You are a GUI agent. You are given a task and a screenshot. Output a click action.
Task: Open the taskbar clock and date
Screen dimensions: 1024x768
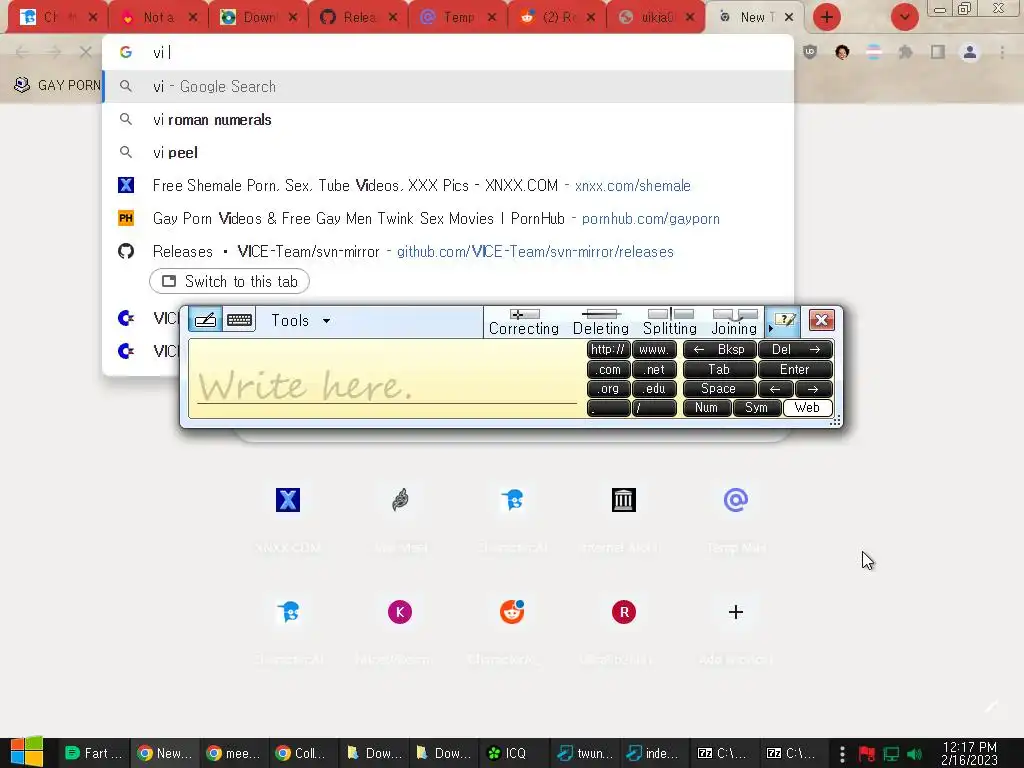(970, 754)
